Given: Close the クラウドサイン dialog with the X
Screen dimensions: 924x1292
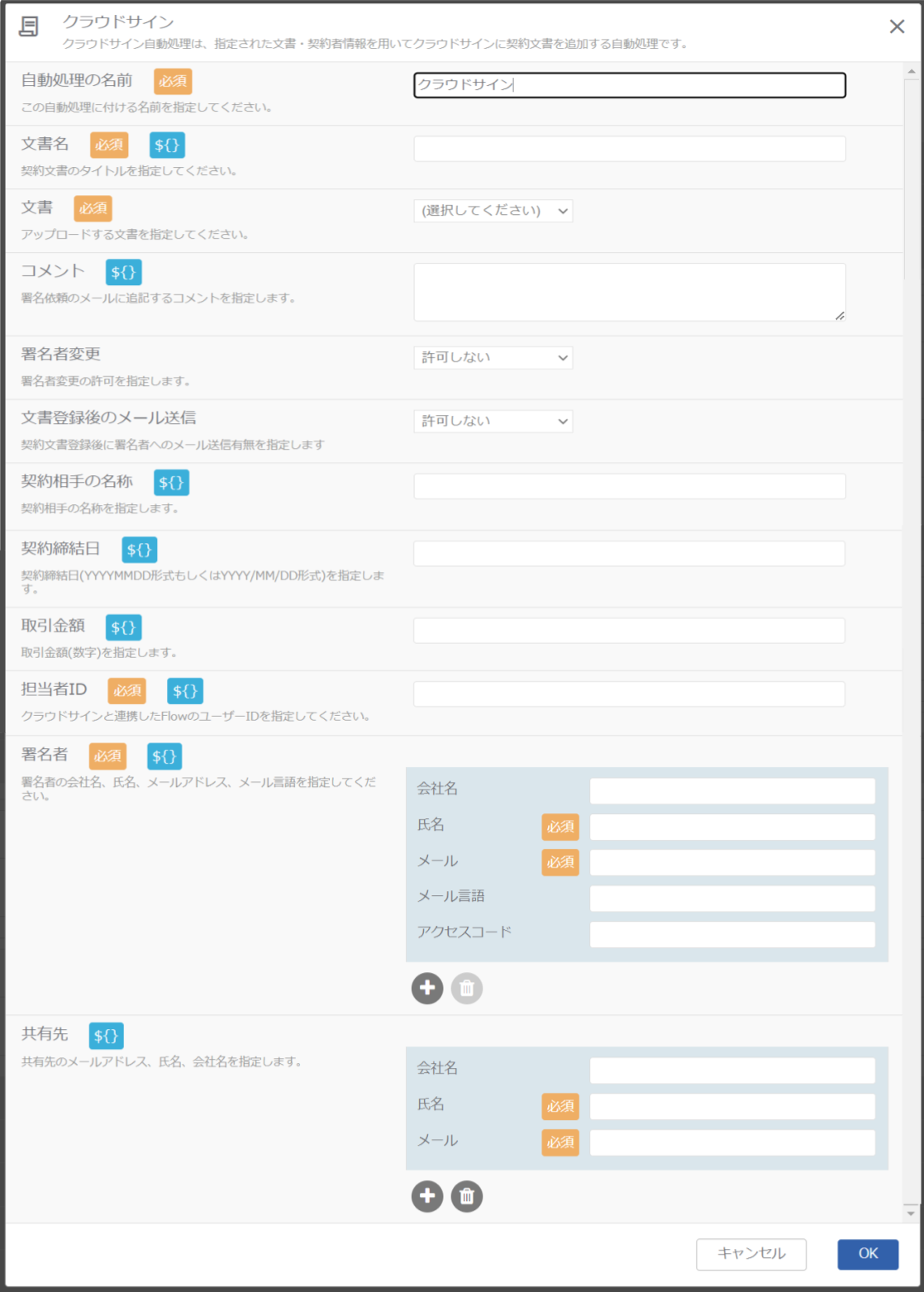Looking at the screenshot, I should coord(897,26).
